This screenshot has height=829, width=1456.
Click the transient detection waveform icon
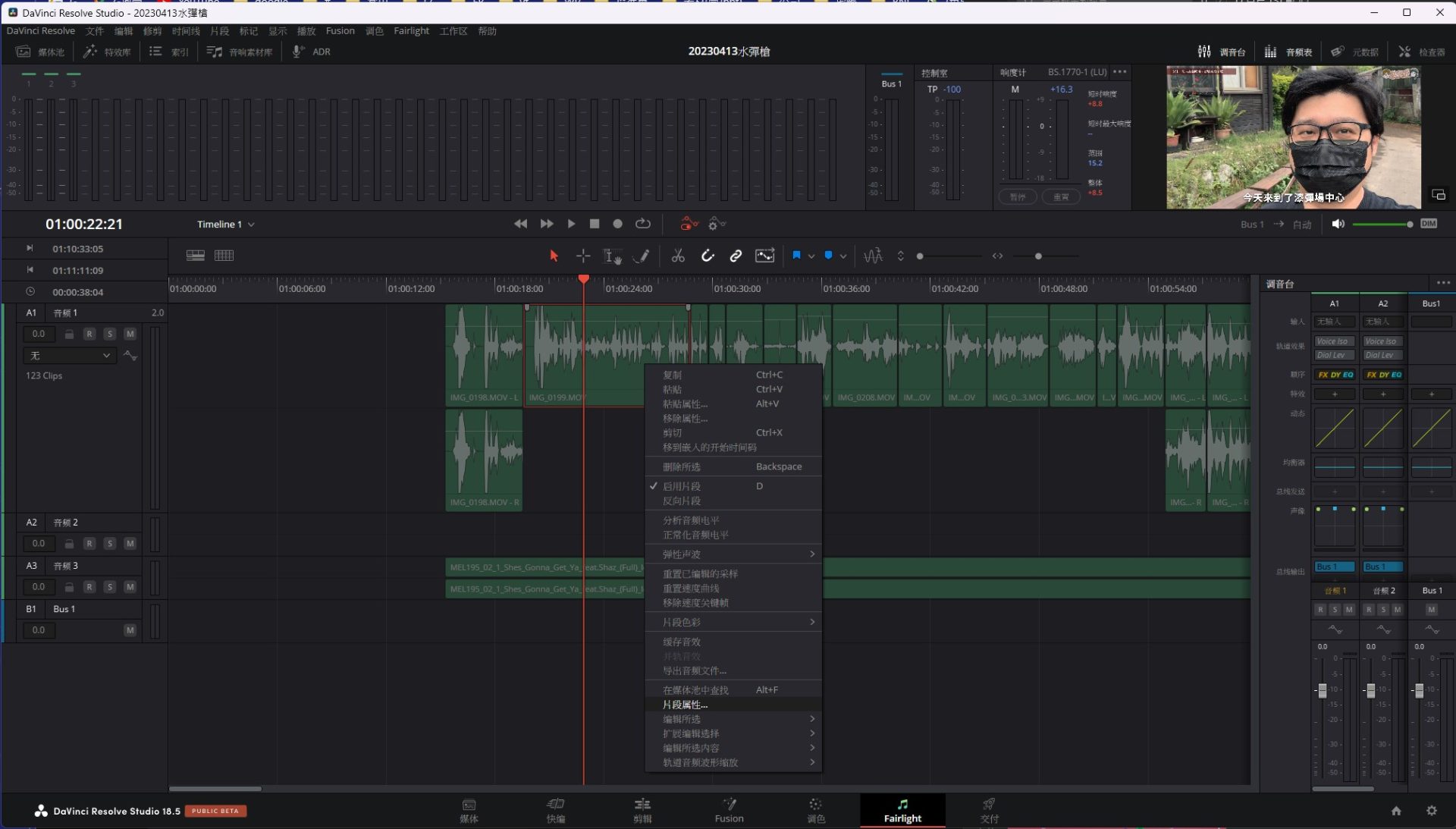coord(873,256)
